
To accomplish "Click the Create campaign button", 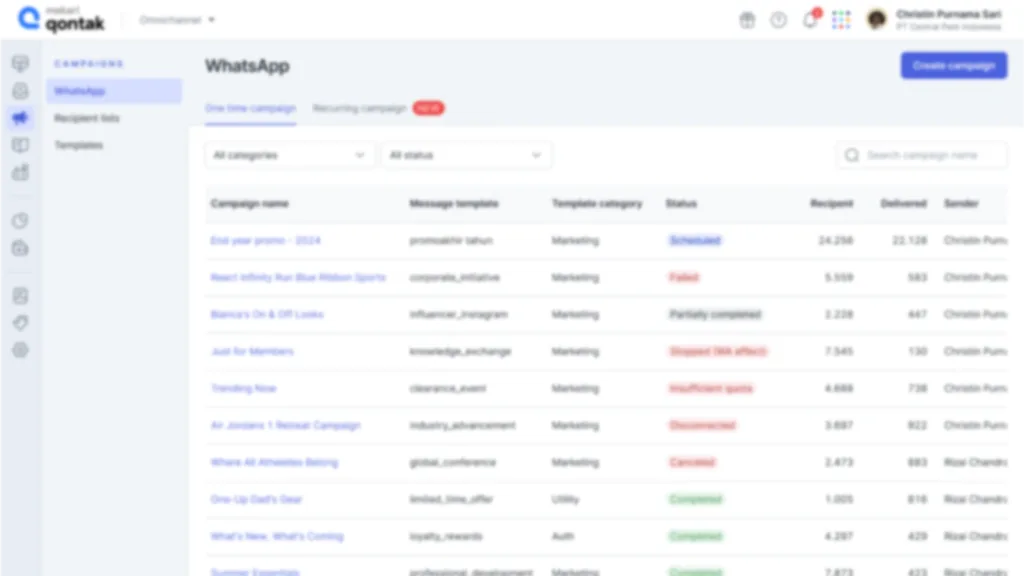I will pos(953,66).
